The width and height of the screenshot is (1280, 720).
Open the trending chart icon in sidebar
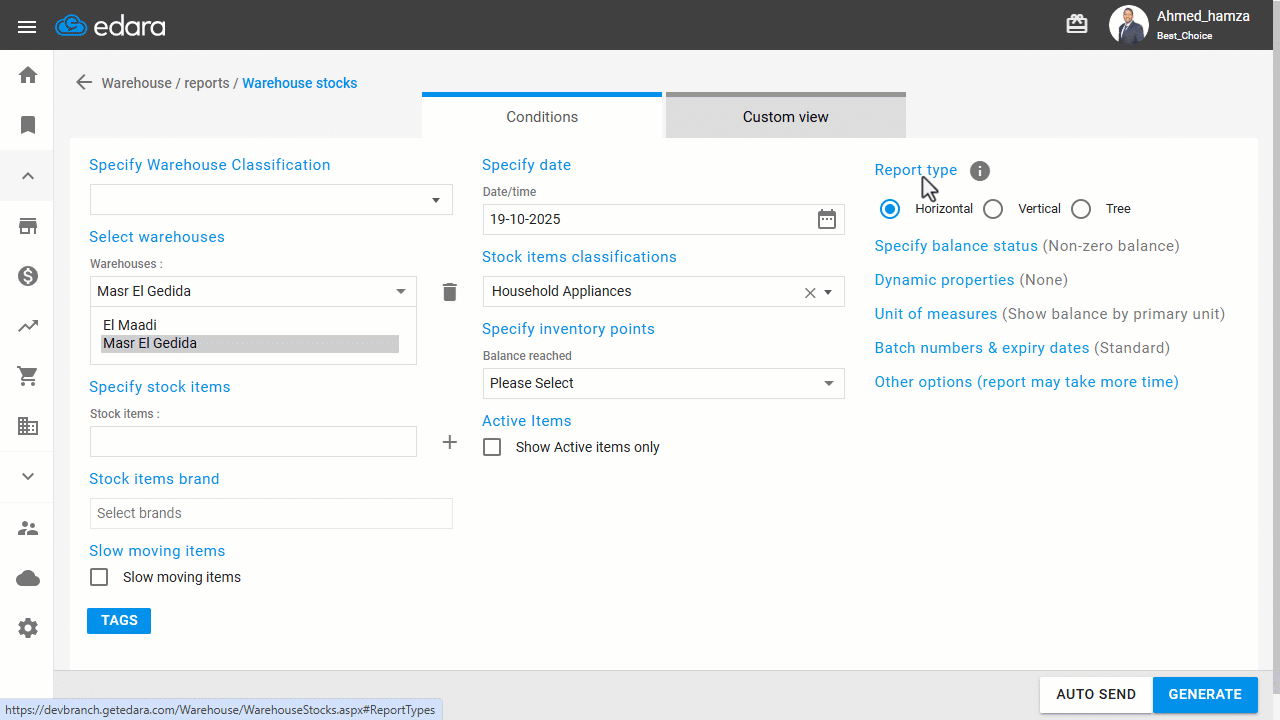[28, 326]
